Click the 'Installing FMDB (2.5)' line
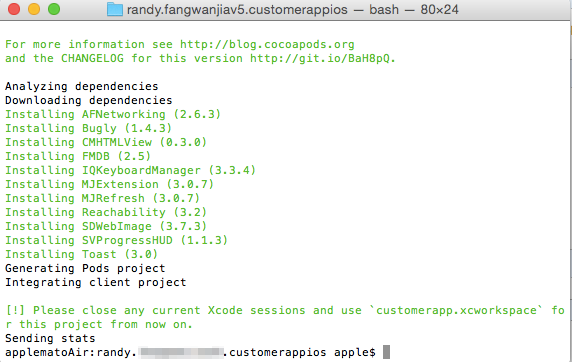The width and height of the screenshot is (572, 362). pos(78,156)
